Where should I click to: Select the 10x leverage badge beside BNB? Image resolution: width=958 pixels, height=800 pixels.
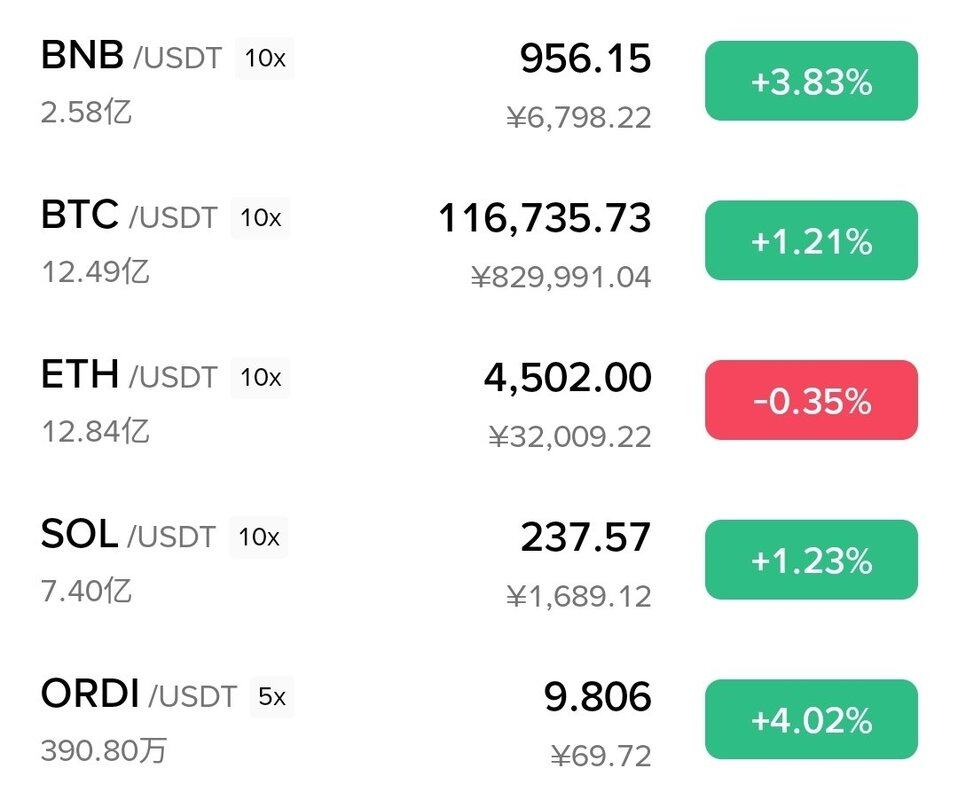click(x=265, y=59)
